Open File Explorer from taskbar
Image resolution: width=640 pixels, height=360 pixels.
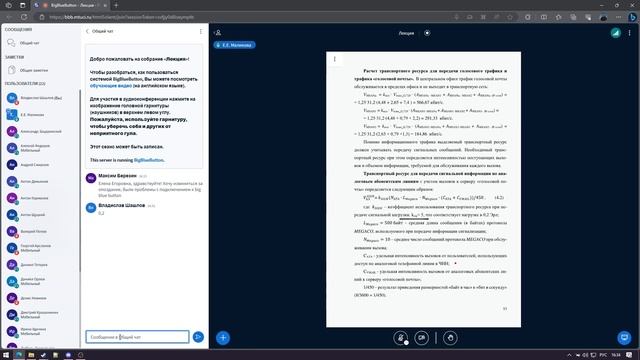31,355
